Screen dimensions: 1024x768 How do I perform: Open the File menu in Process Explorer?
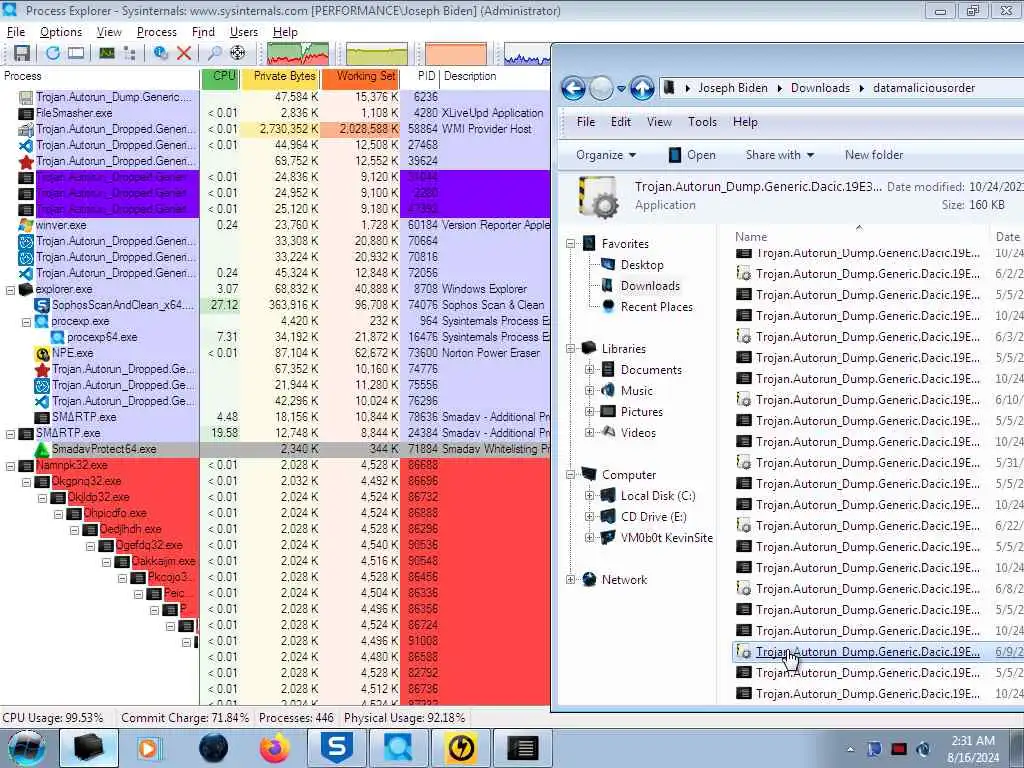tap(16, 31)
